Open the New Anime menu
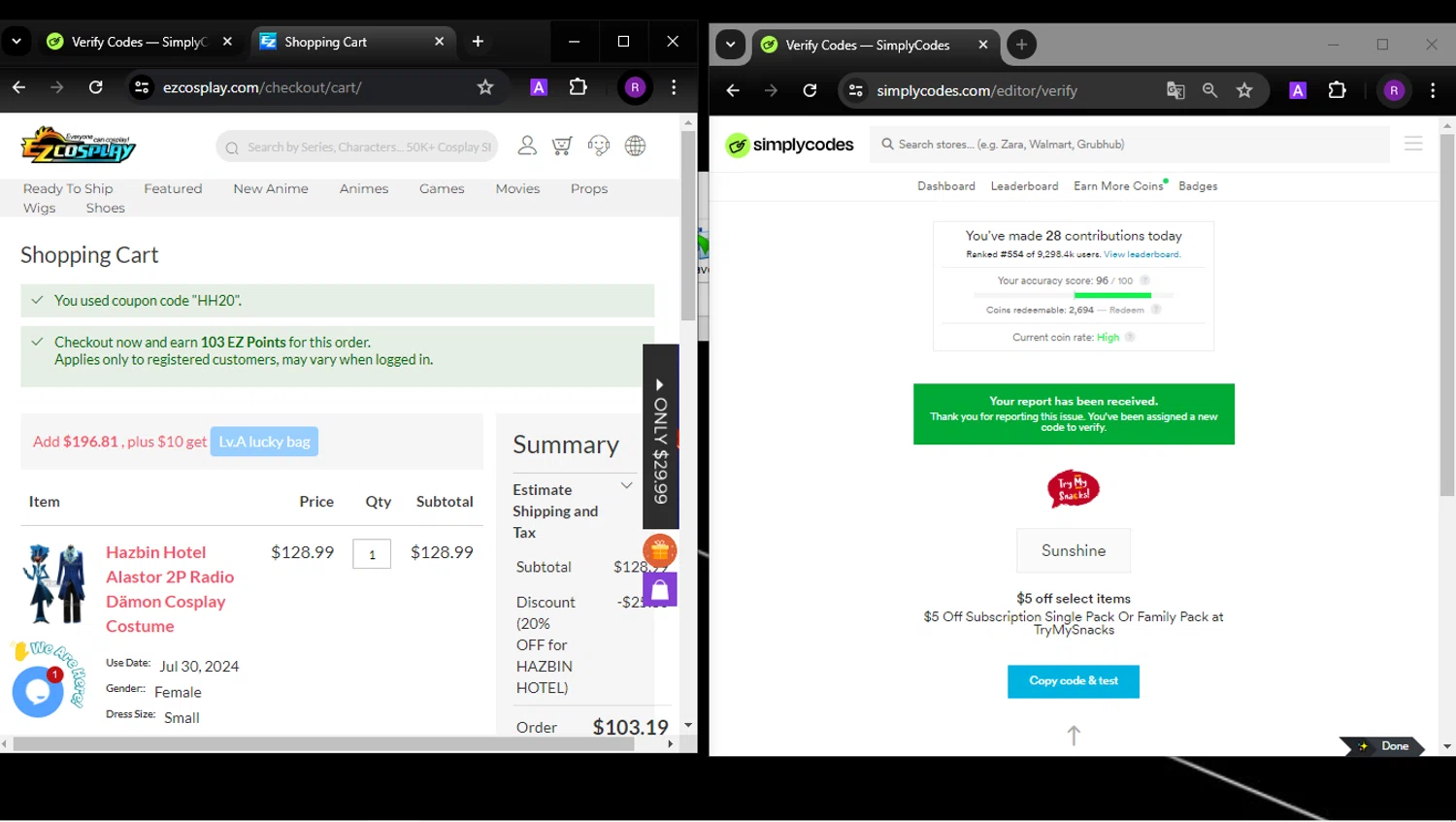Screen dimensions: 1456x822 click(x=271, y=188)
